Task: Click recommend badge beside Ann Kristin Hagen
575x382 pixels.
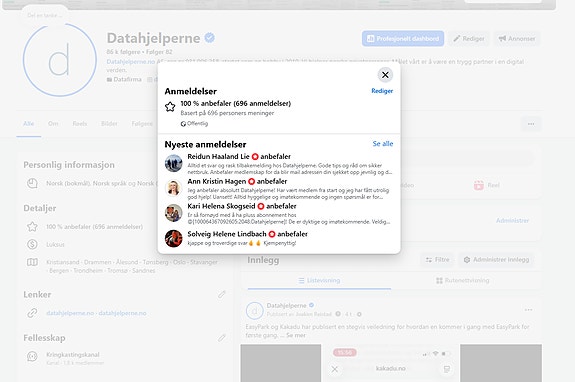Action: [251, 182]
